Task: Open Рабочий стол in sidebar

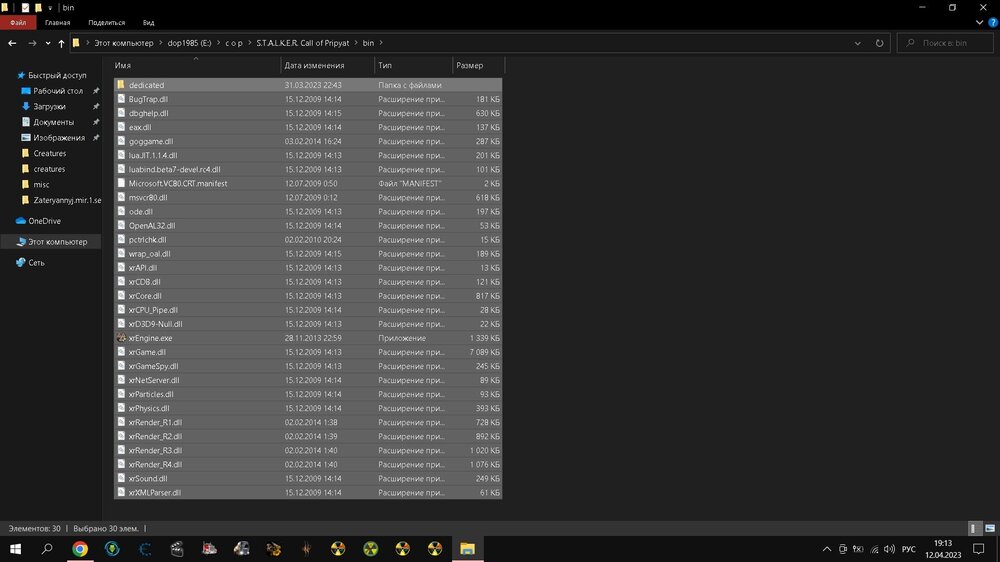Action: coord(57,91)
